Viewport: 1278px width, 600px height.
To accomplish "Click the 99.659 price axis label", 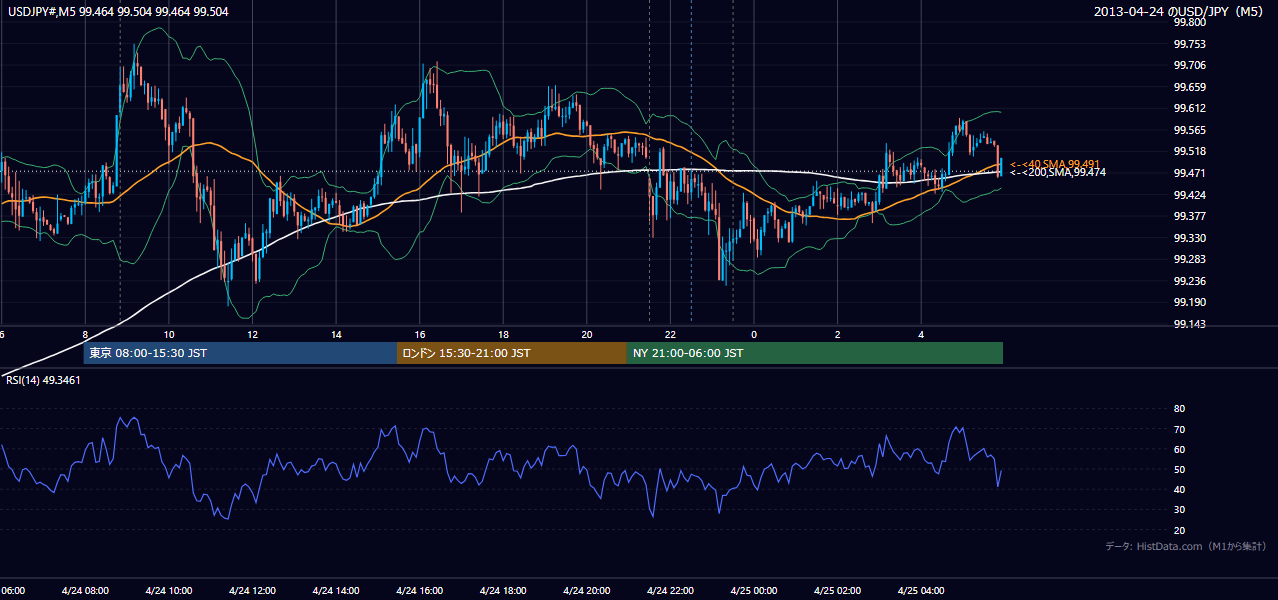I will (x=1190, y=87).
